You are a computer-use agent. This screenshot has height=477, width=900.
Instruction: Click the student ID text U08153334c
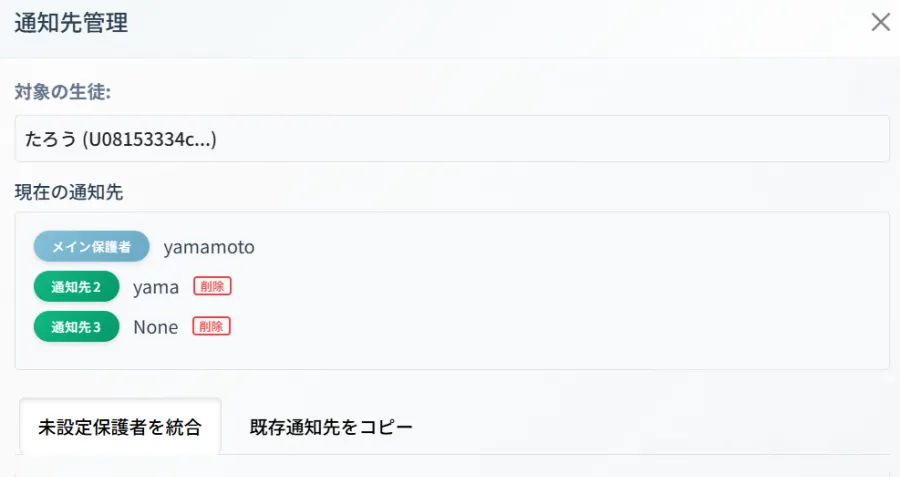150,139
